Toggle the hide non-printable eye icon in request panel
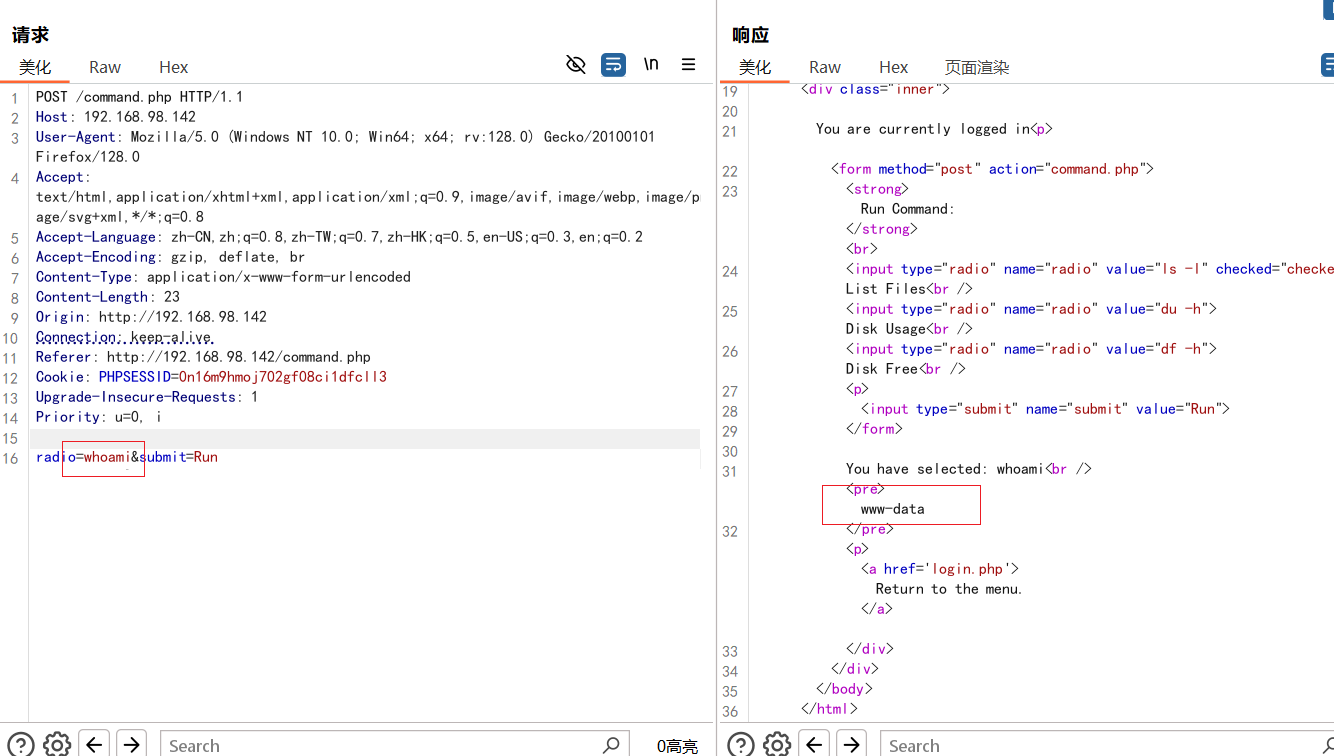 pyautogui.click(x=576, y=65)
